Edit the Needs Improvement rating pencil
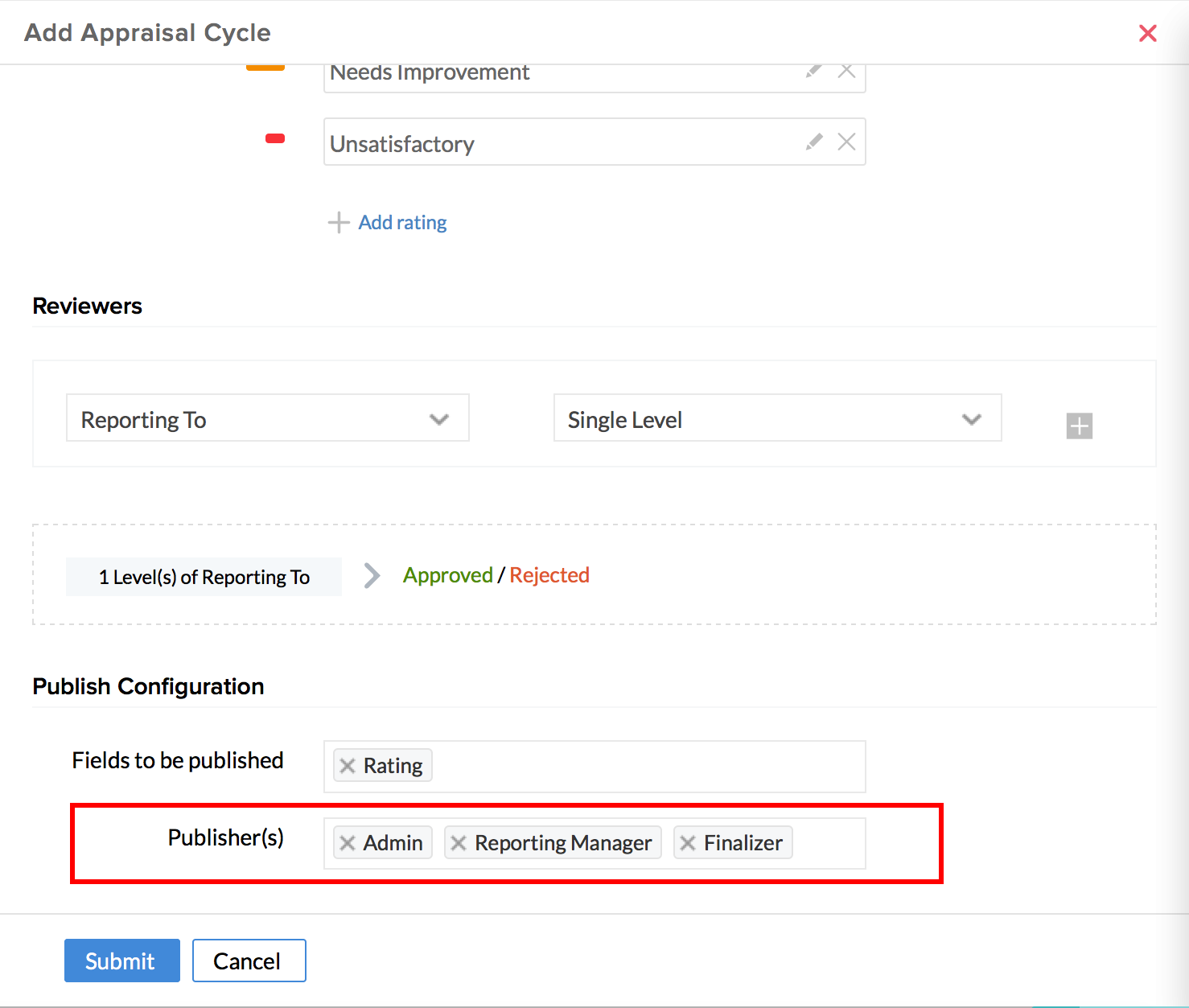The width and height of the screenshot is (1189, 1008). (x=814, y=71)
